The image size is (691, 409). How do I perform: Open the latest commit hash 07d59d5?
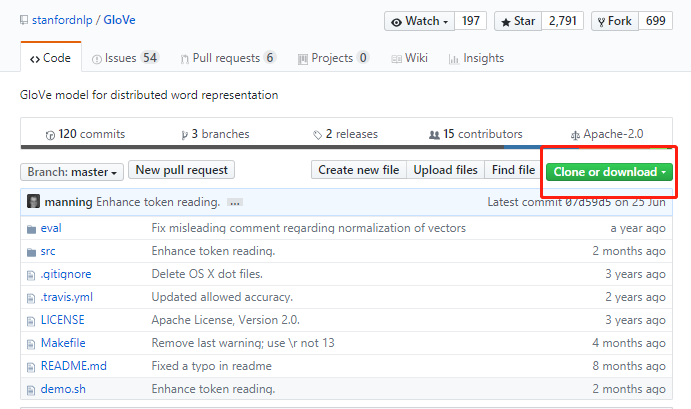[588, 202]
